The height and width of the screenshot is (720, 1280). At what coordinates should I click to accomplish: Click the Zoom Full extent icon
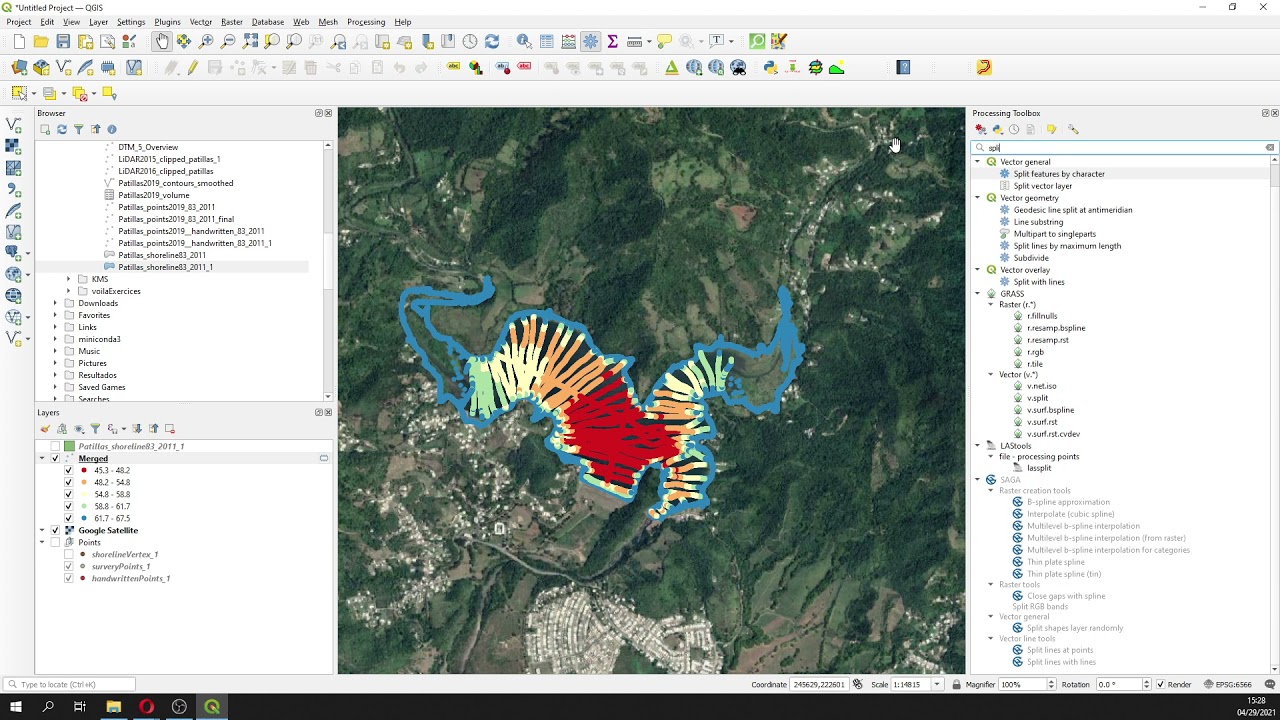pos(250,41)
